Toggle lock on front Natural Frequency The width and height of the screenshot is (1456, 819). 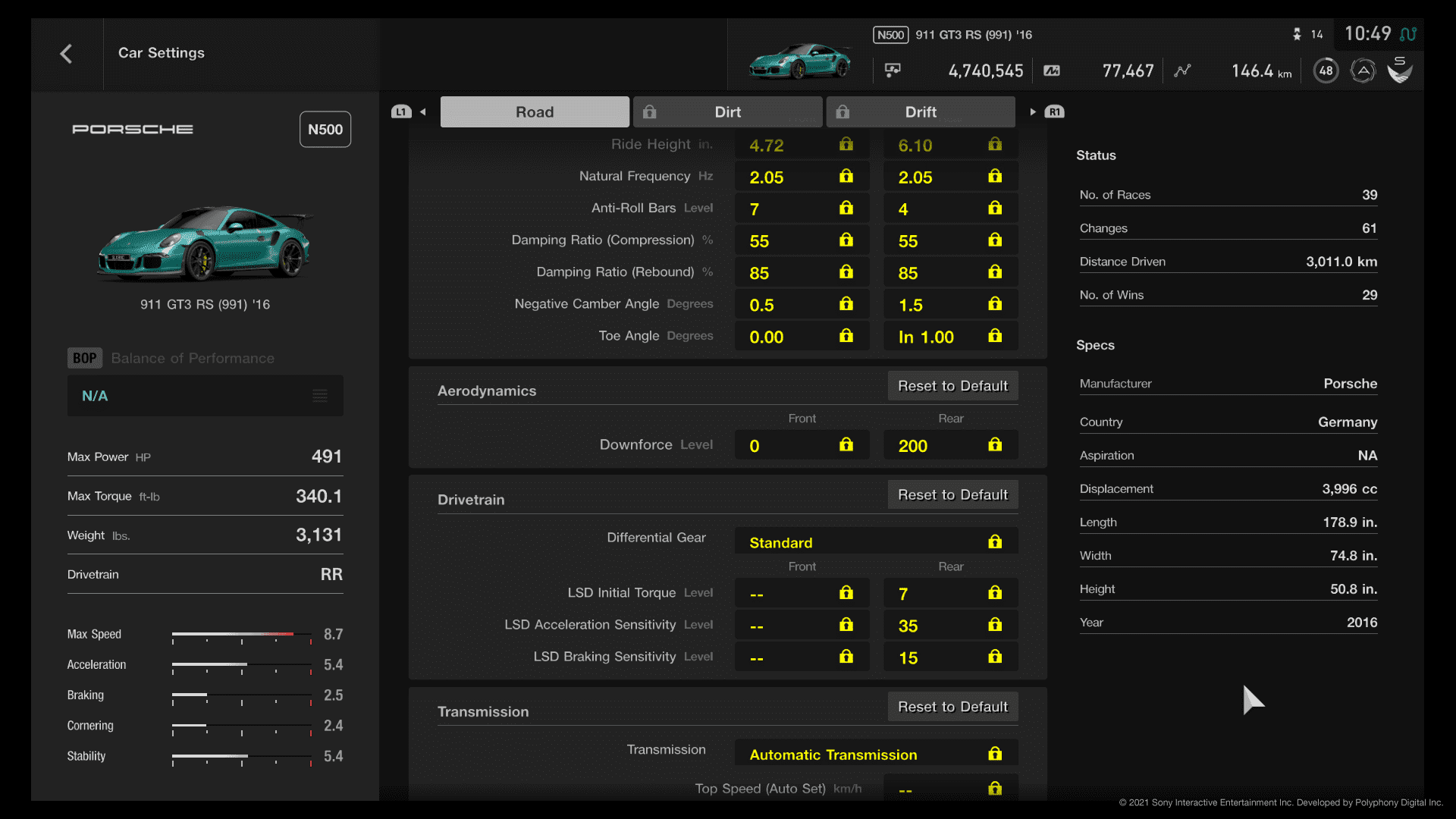pos(846,177)
